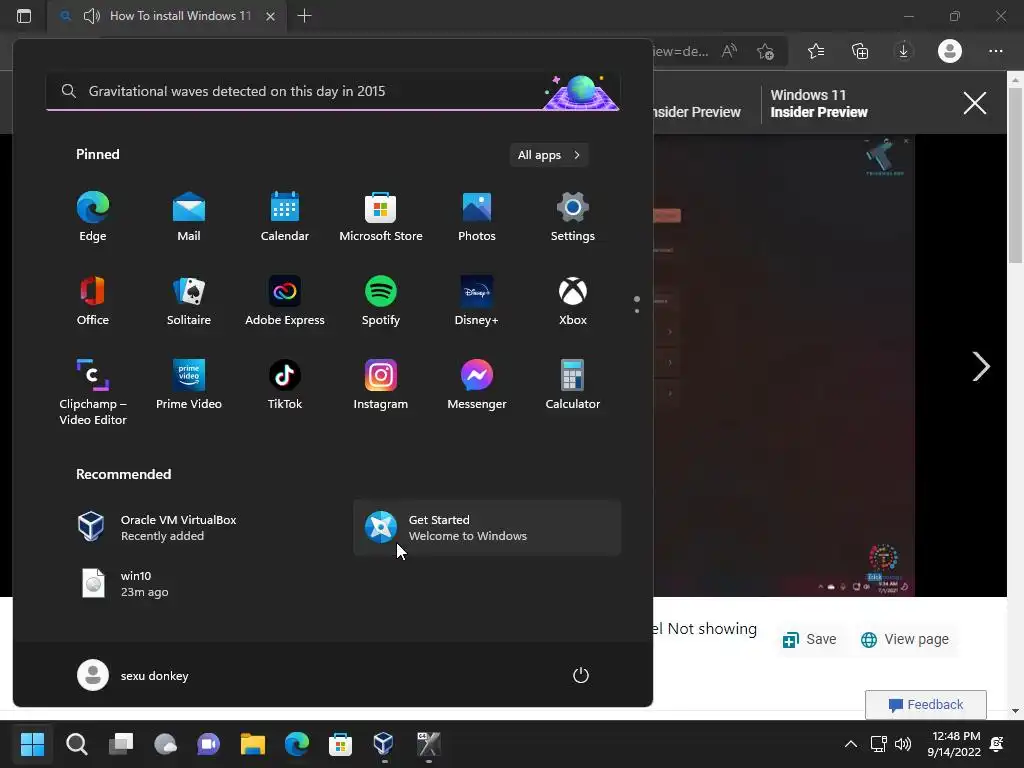Screen dimensions: 1024x768
Task: Launch the Photos app
Action: point(477,217)
